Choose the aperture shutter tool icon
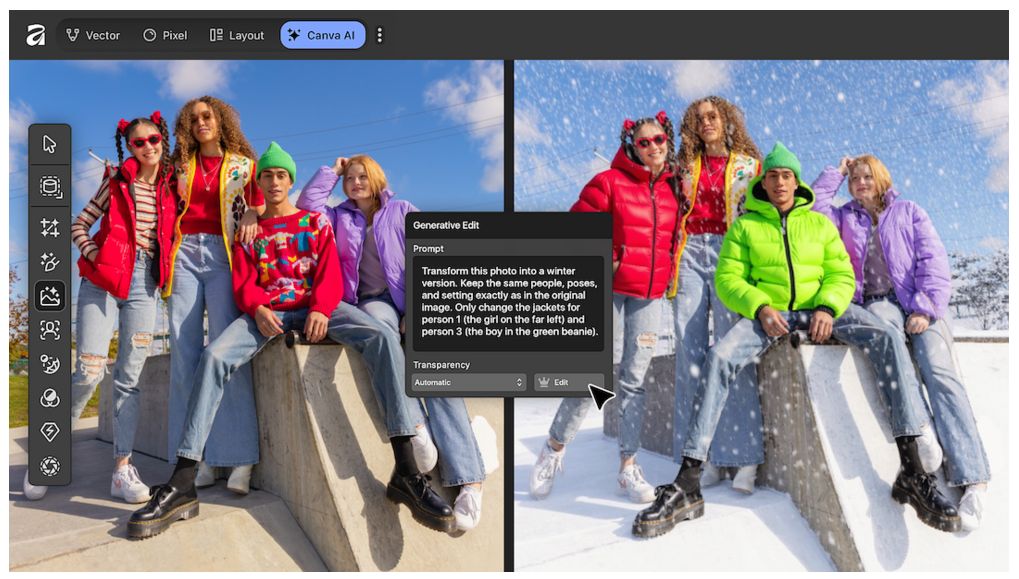 [50, 466]
